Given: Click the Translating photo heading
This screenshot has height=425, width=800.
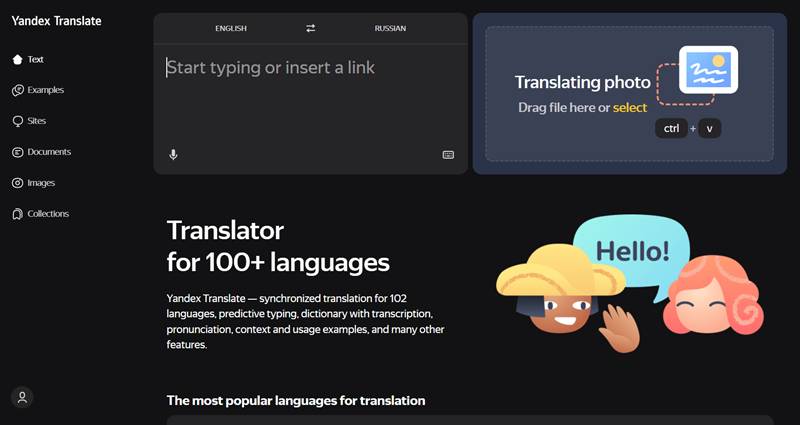Looking at the screenshot, I should (583, 82).
